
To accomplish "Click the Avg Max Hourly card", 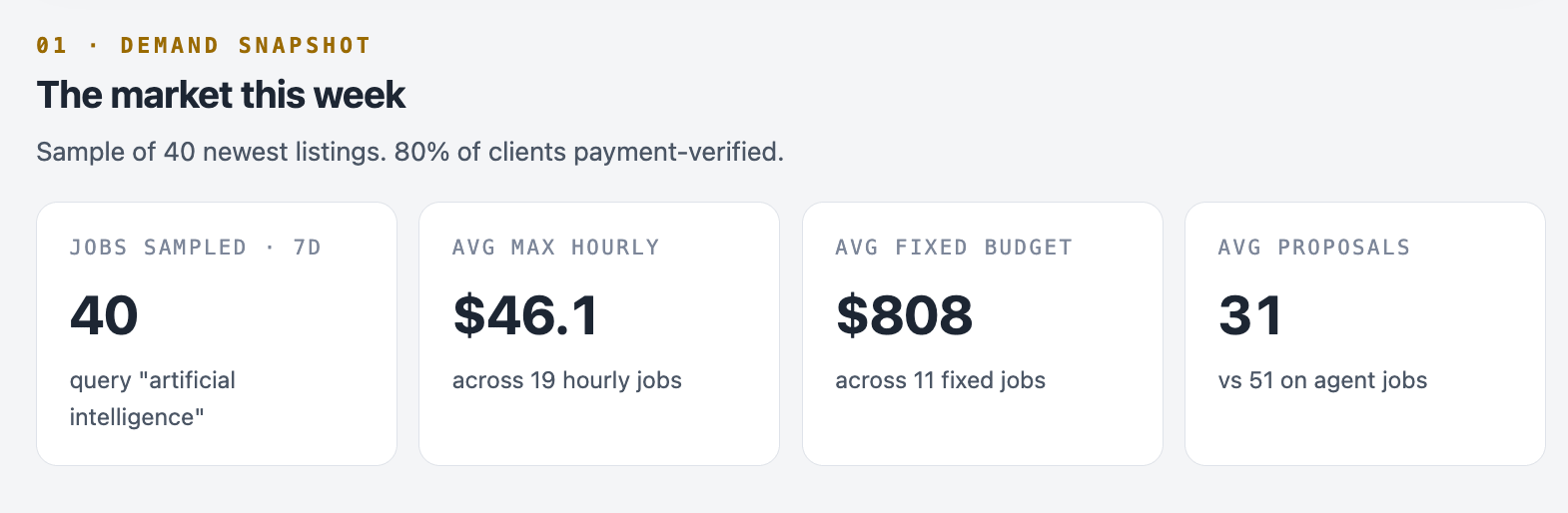I will click(599, 333).
